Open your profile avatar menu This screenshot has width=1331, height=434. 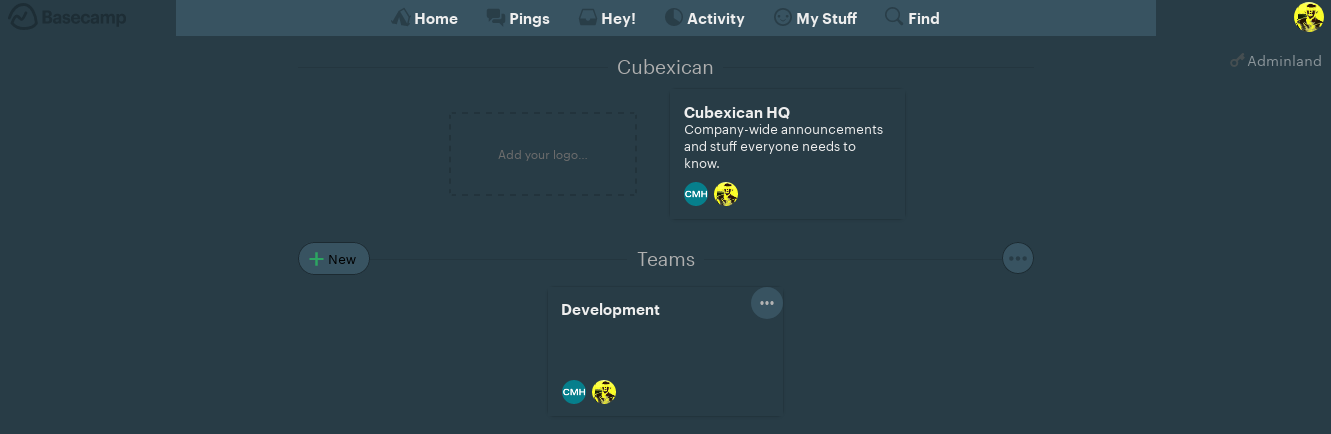1309,17
